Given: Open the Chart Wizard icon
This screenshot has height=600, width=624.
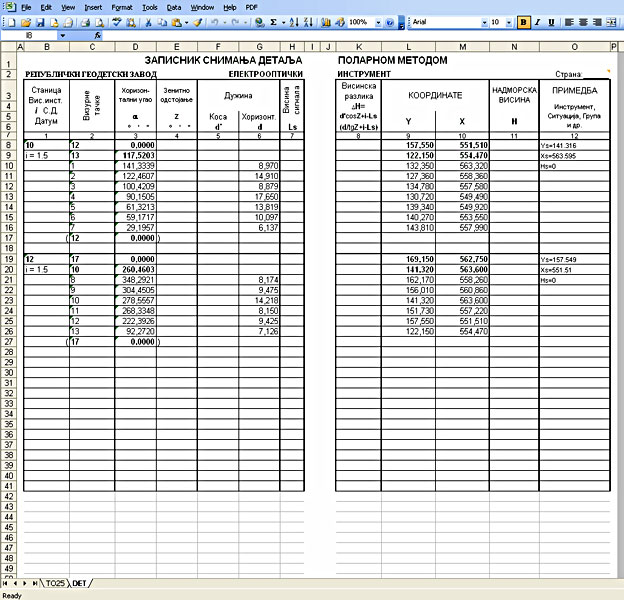Looking at the screenshot, I should pos(323,21).
